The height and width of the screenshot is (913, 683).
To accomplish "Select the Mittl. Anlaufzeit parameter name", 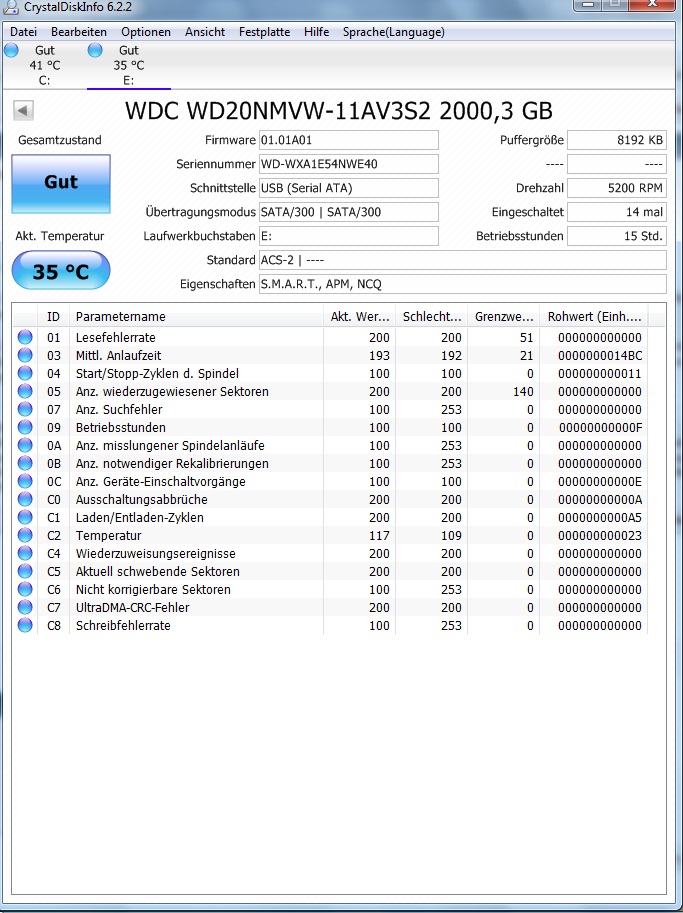I will pyautogui.click(x=118, y=356).
